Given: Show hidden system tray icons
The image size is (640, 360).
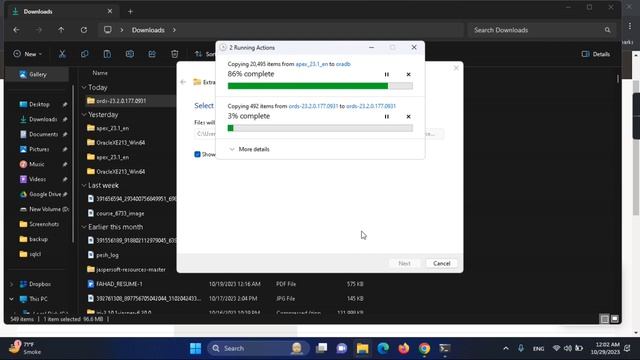Looking at the screenshot, I should click(506, 349).
